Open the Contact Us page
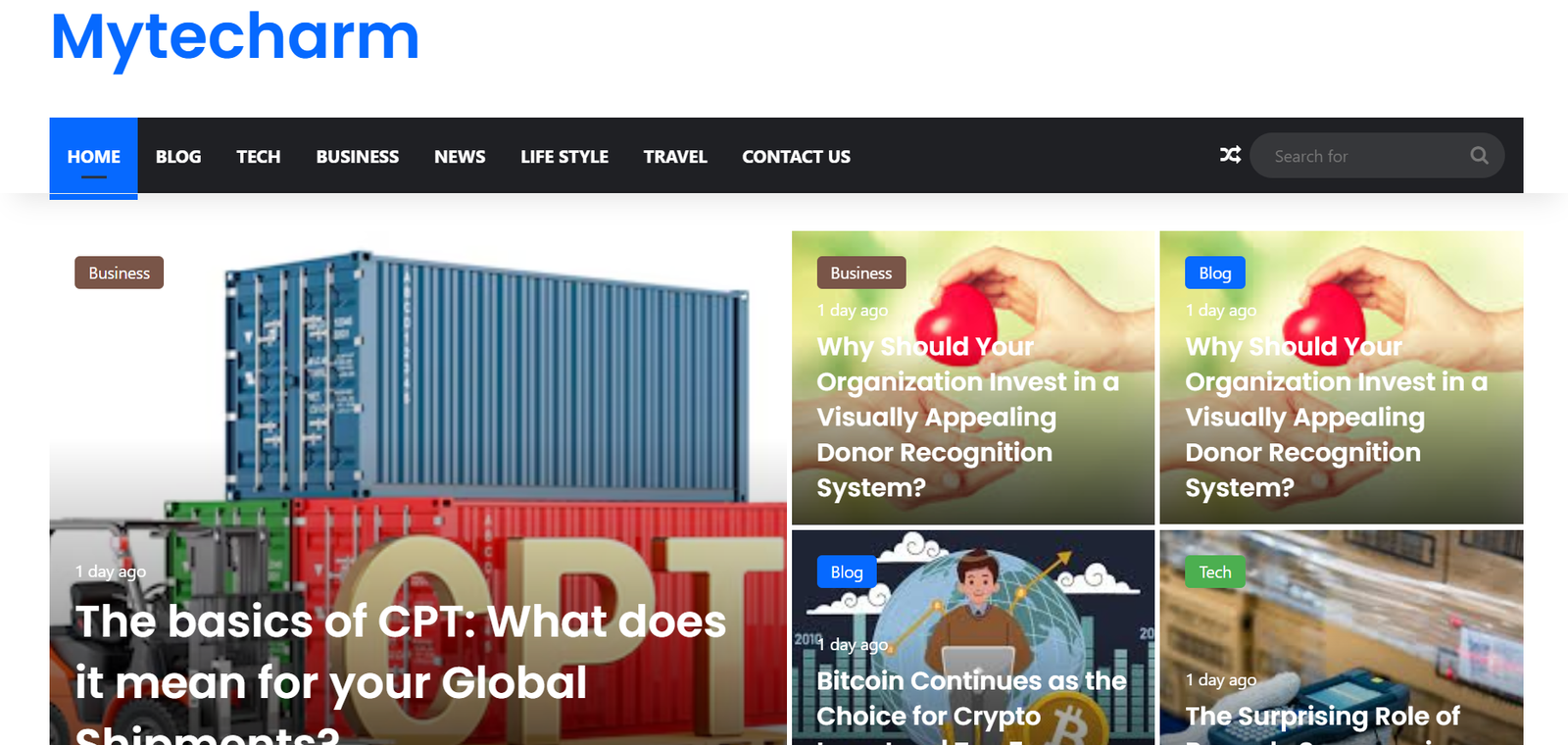Screen dimensions: 1568x745 (x=796, y=157)
